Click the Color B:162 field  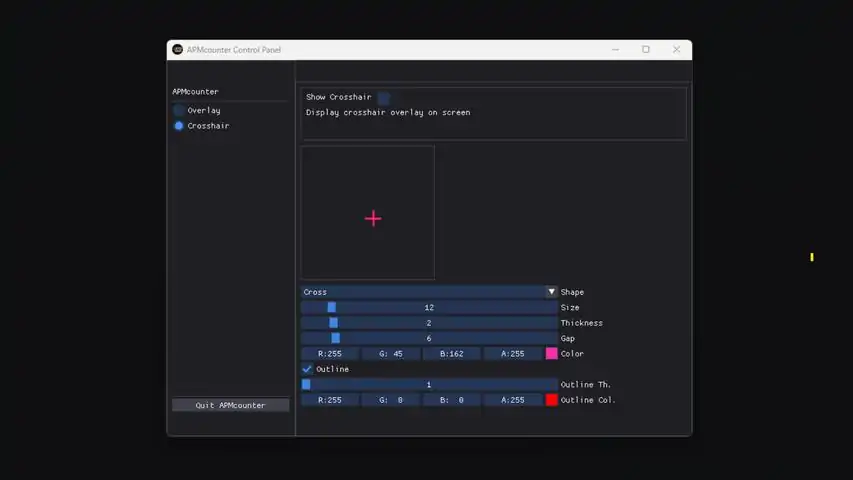coord(452,354)
